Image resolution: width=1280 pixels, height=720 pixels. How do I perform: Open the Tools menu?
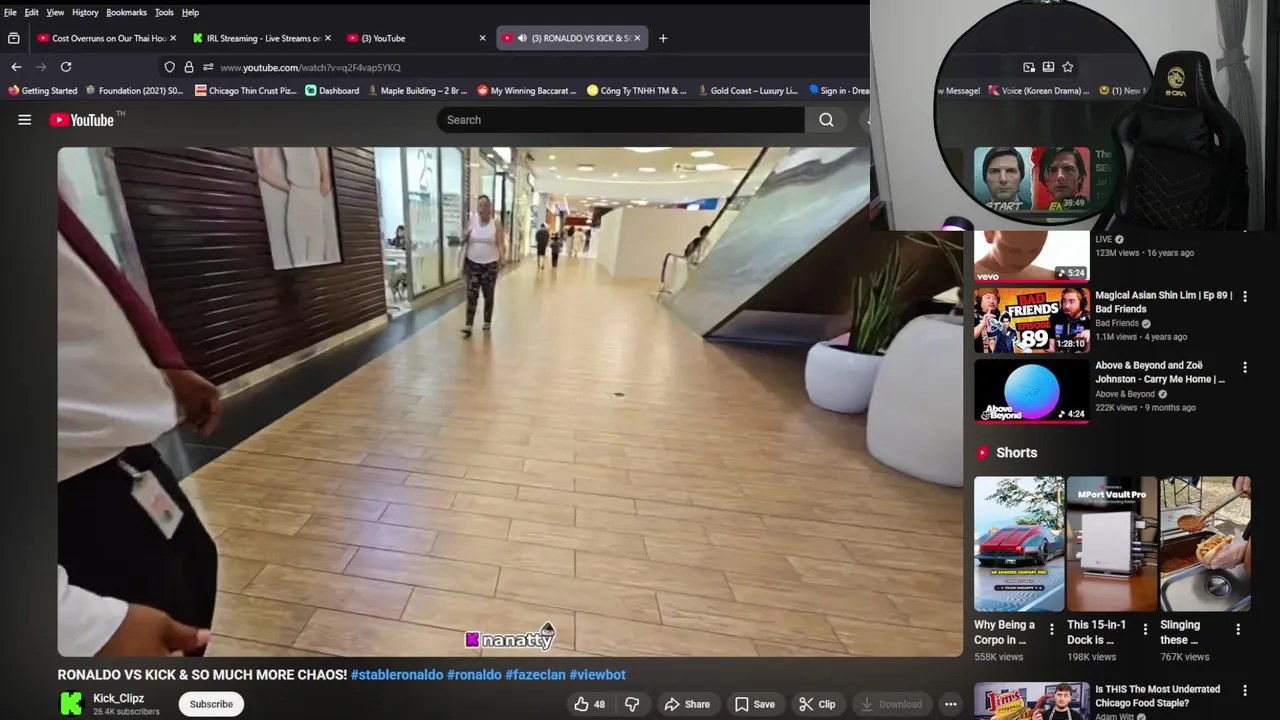164,12
